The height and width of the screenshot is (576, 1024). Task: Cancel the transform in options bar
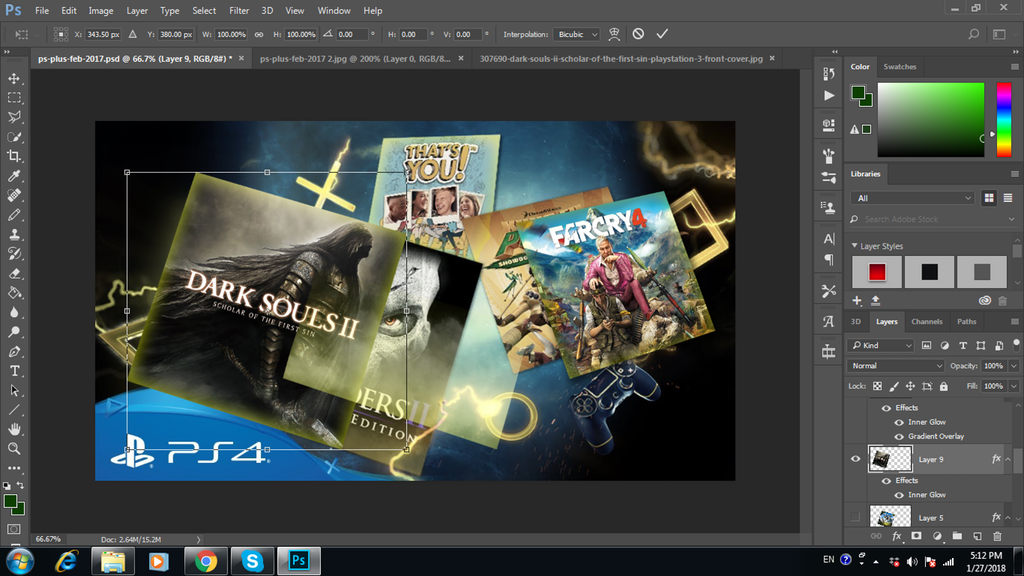(638, 34)
